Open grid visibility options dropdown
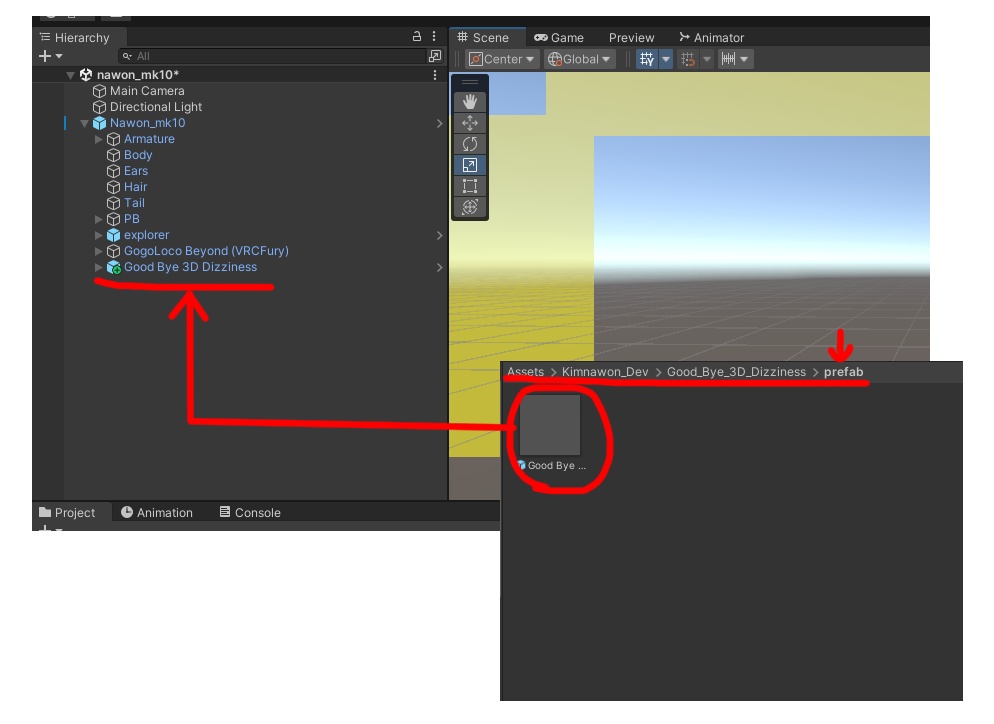The height and width of the screenshot is (724, 994). pyautogui.click(x=666, y=59)
